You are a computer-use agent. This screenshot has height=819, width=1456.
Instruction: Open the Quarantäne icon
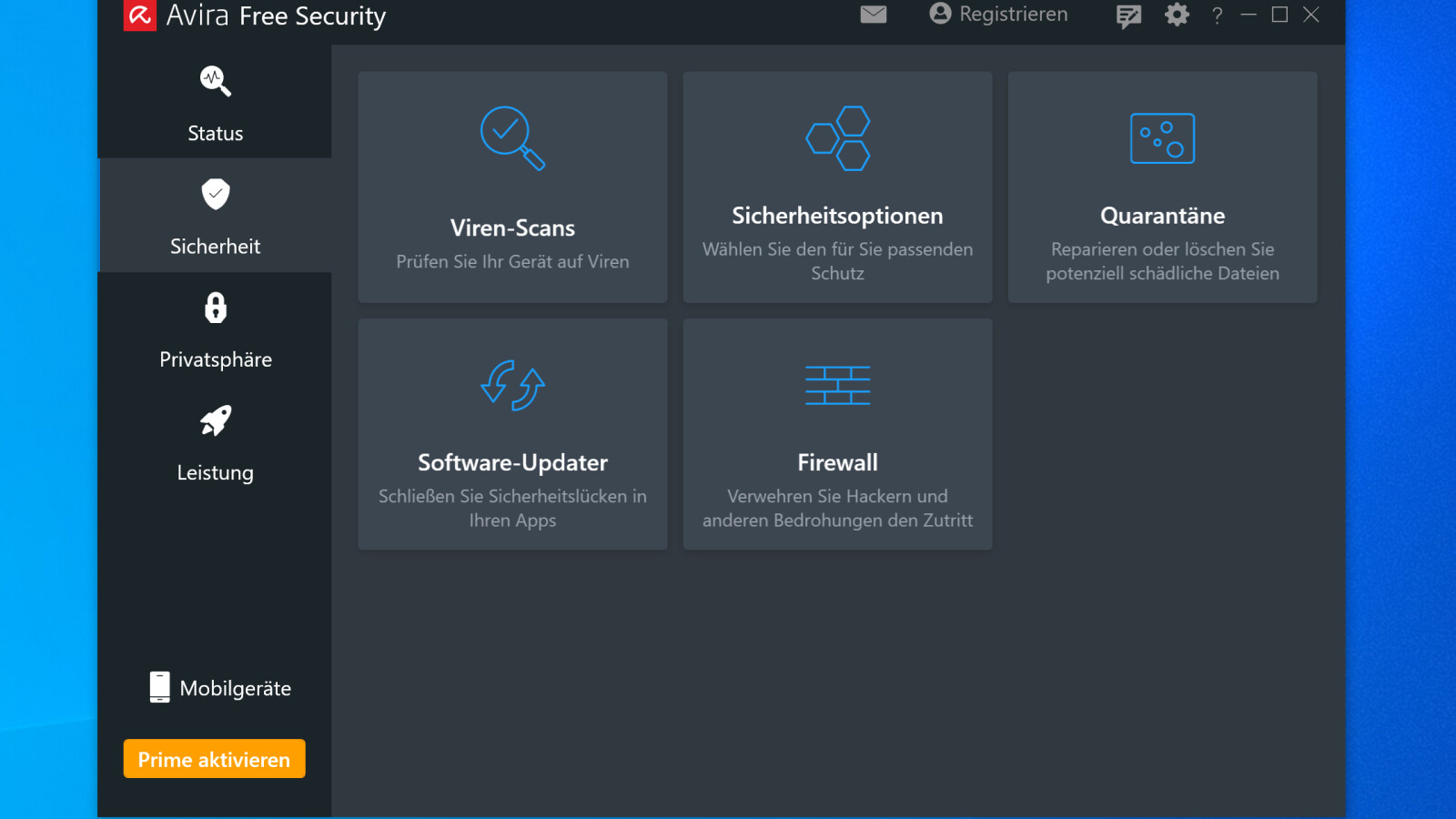pos(1162,138)
